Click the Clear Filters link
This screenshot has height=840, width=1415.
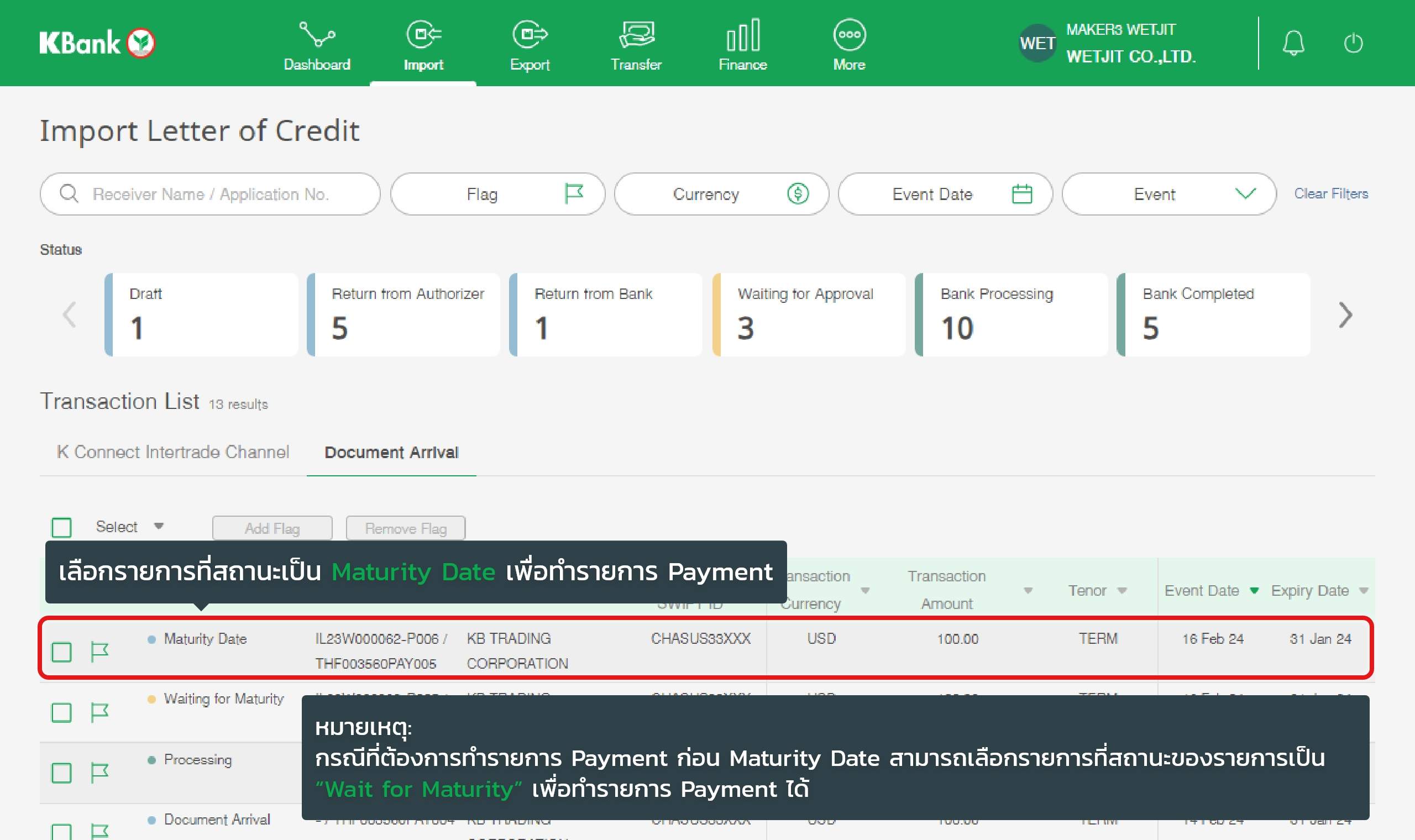(x=1330, y=193)
